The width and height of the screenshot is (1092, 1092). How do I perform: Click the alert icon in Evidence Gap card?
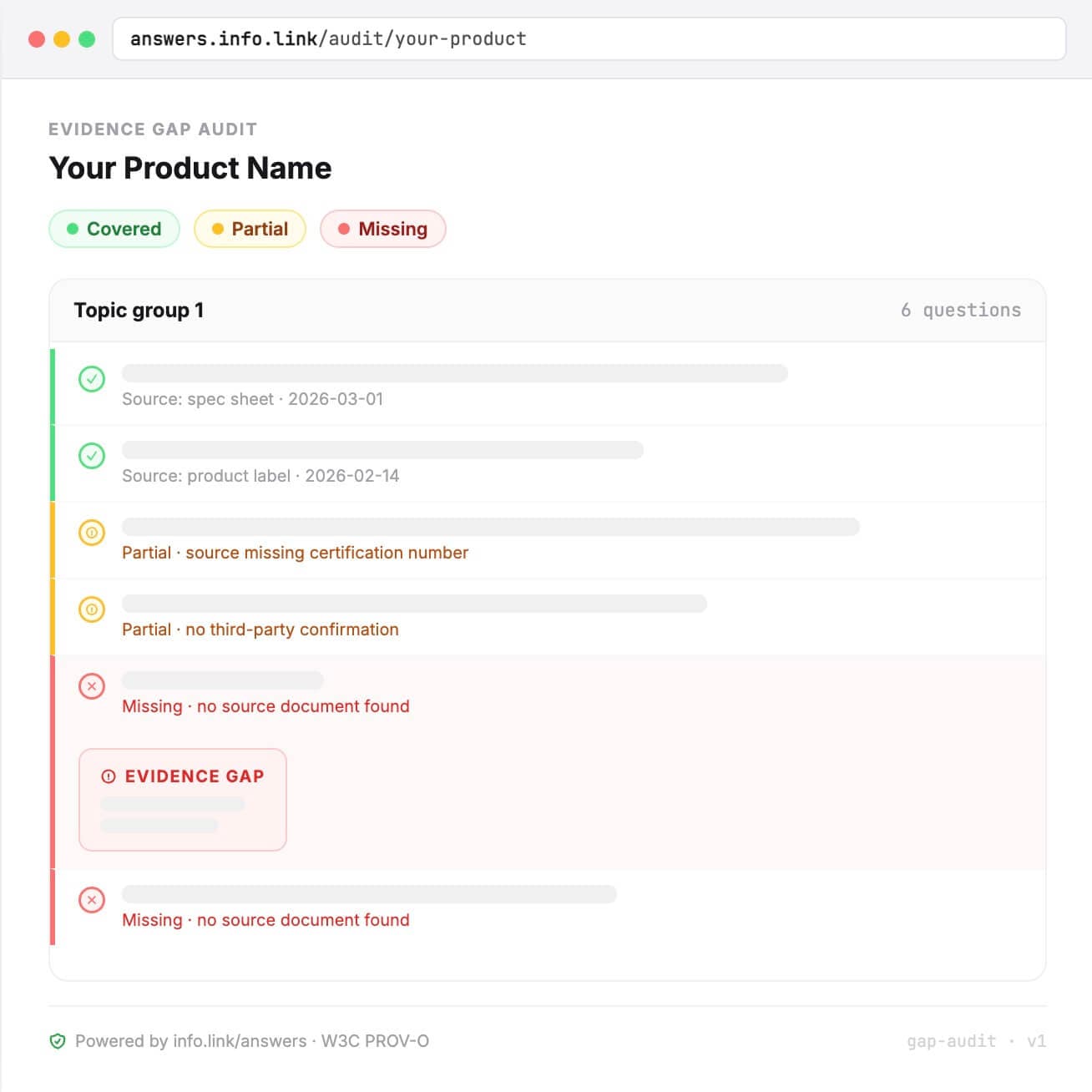tap(109, 776)
